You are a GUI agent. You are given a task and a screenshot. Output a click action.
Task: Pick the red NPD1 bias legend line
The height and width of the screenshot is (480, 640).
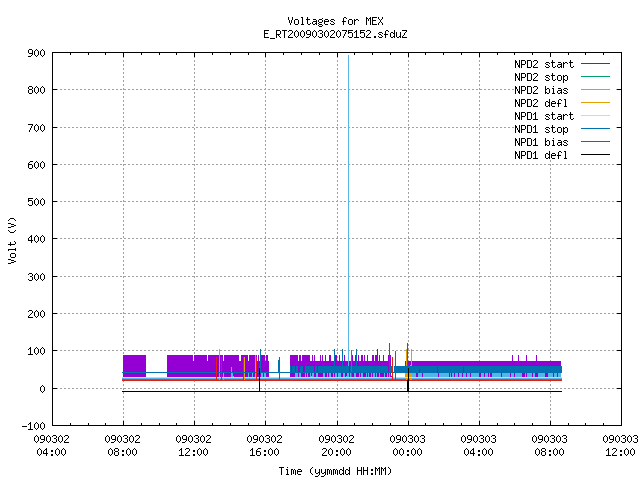[595, 142]
